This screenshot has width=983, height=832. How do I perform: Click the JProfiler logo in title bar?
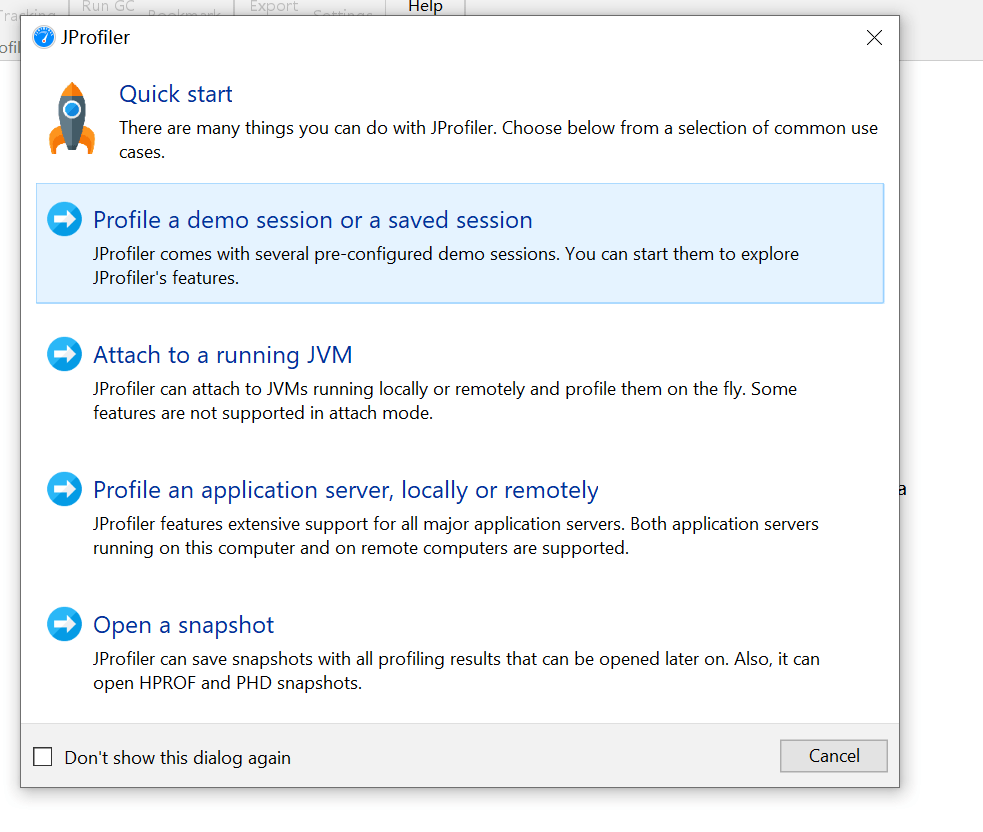(x=44, y=38)
